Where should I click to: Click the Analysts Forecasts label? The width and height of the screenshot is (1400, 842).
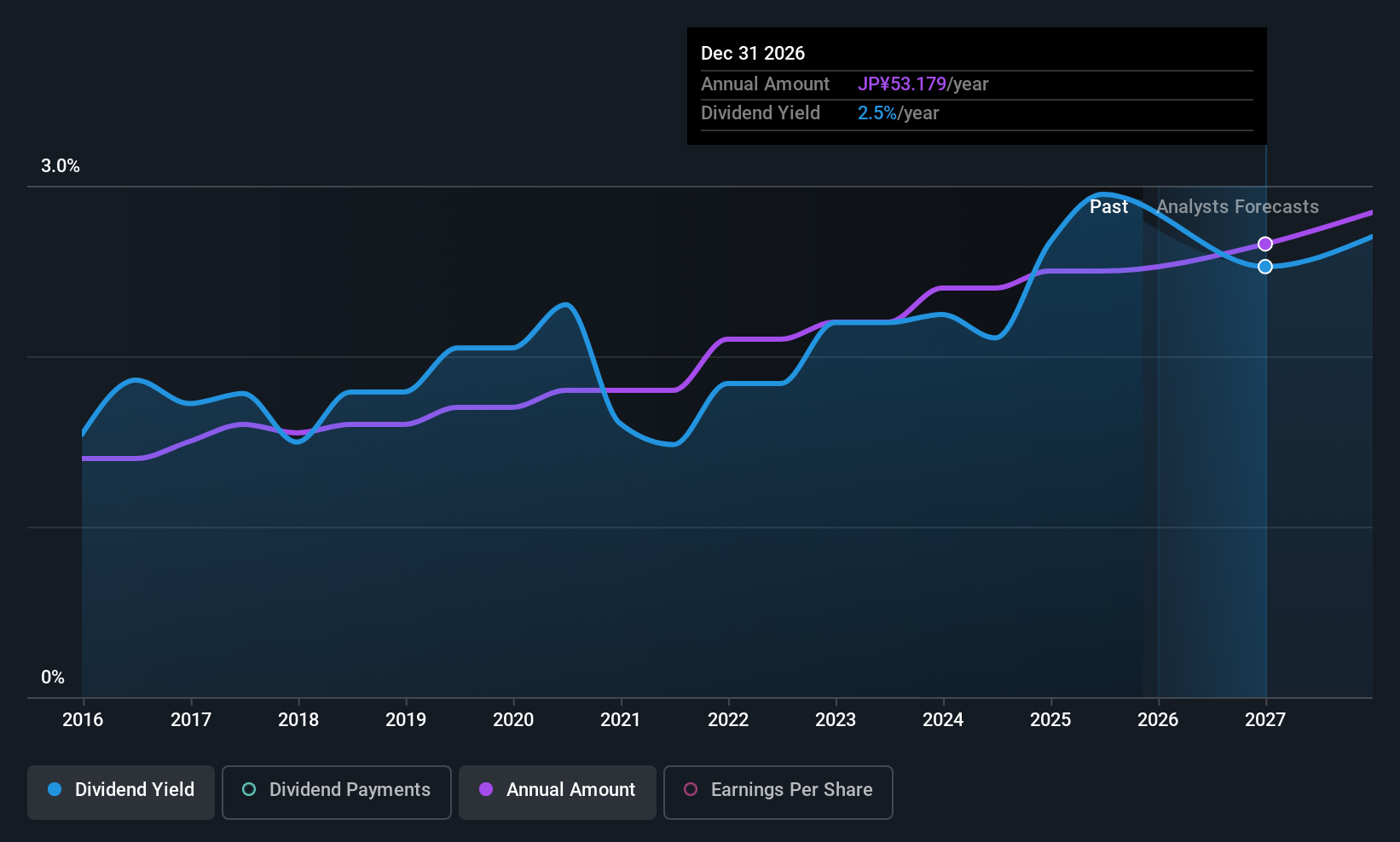click(1237, 206)
